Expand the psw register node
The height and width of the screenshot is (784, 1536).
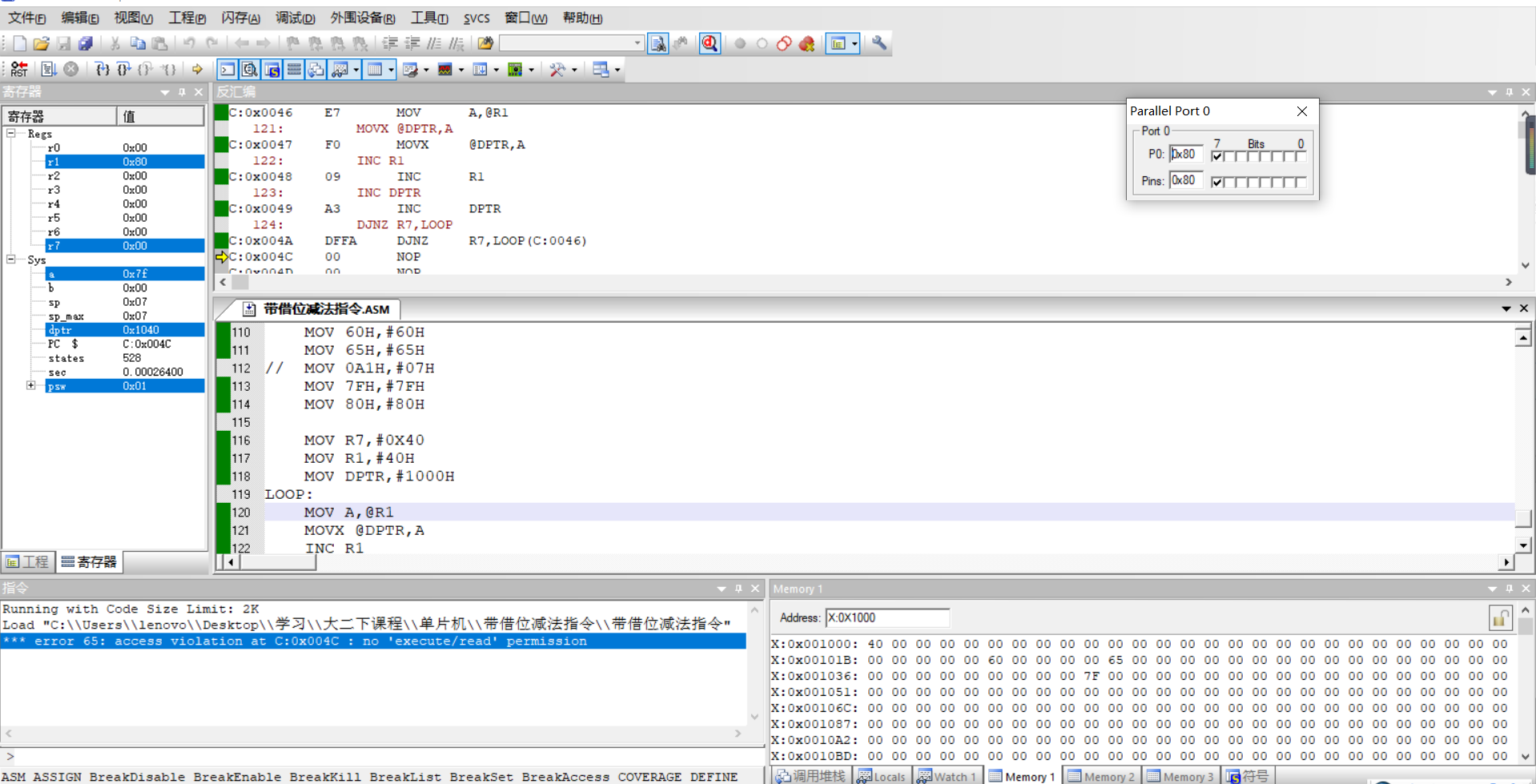coord(31,385)
